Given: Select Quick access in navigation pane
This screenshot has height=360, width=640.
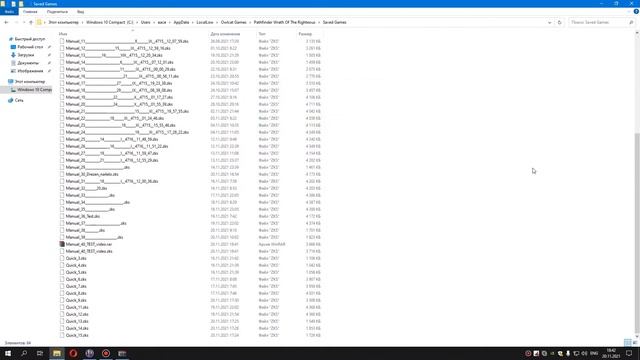Looking at the screenshot, I should coord(30,39).
